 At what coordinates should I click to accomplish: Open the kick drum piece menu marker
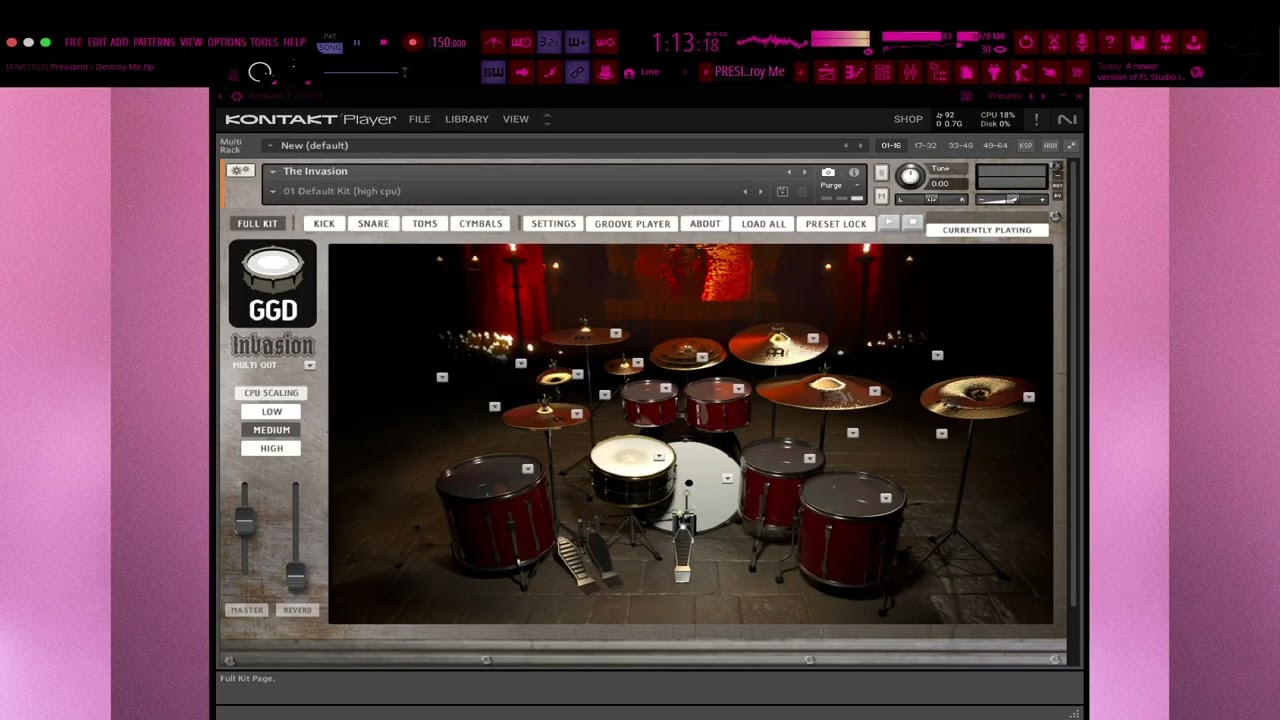pos(727,478)
